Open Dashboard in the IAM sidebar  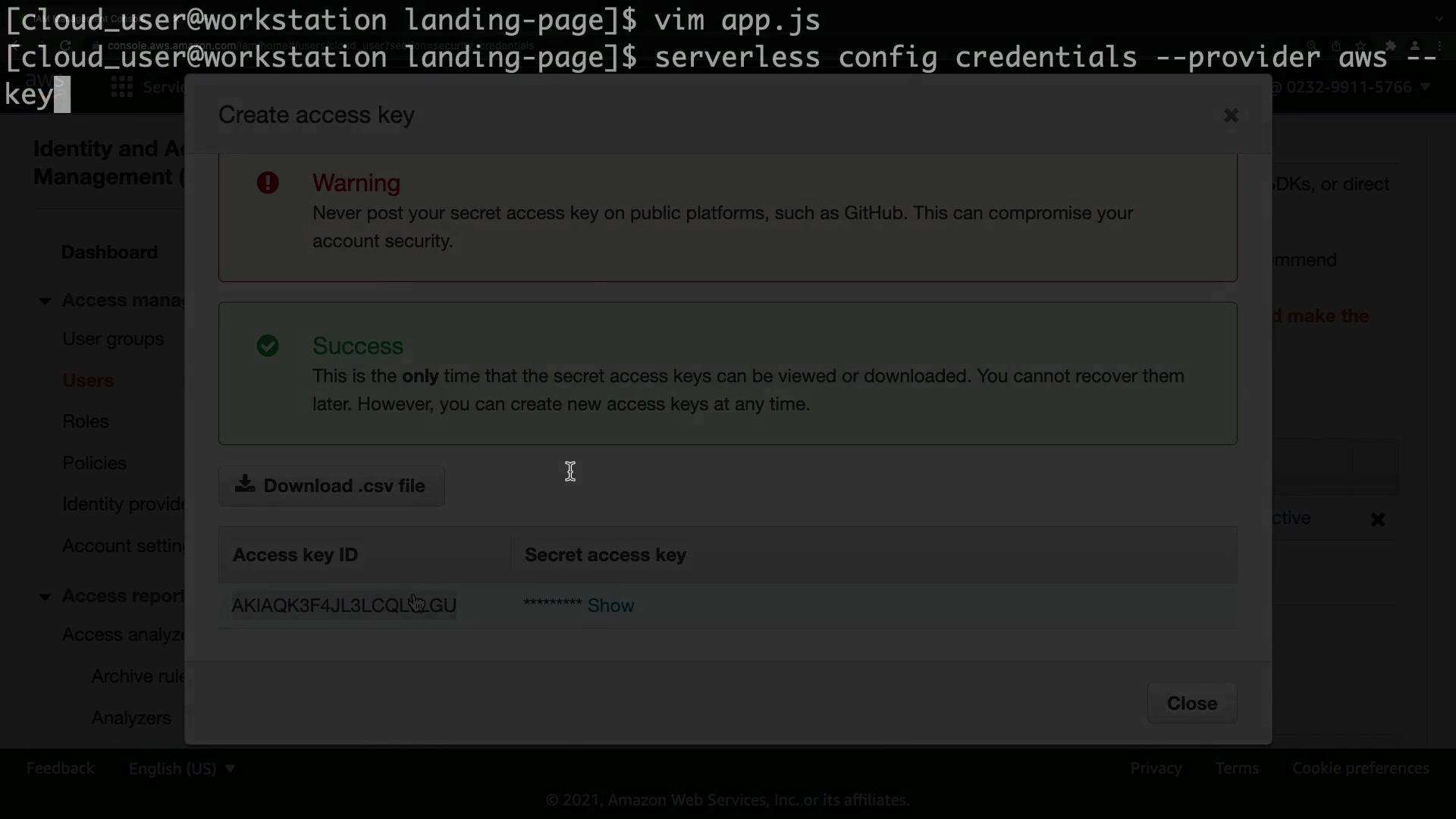(x=109, y=252)
